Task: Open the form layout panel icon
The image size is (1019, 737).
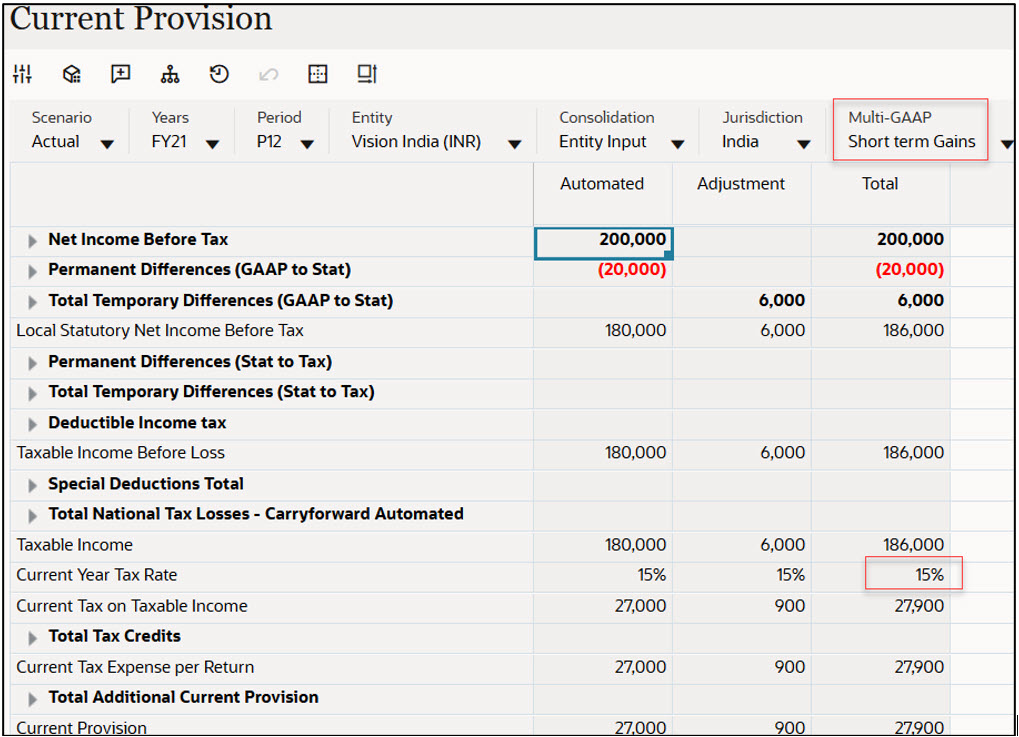Action: [367, 74]
